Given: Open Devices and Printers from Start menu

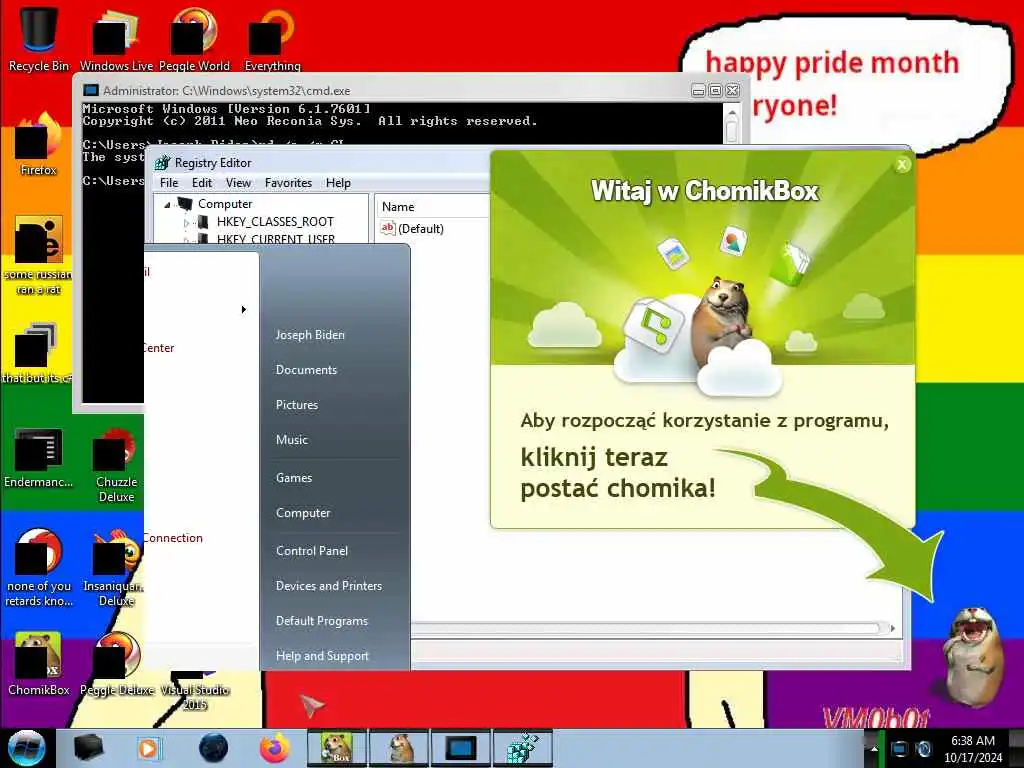Looking at the screenshot, I should click(x=328, y=586).
